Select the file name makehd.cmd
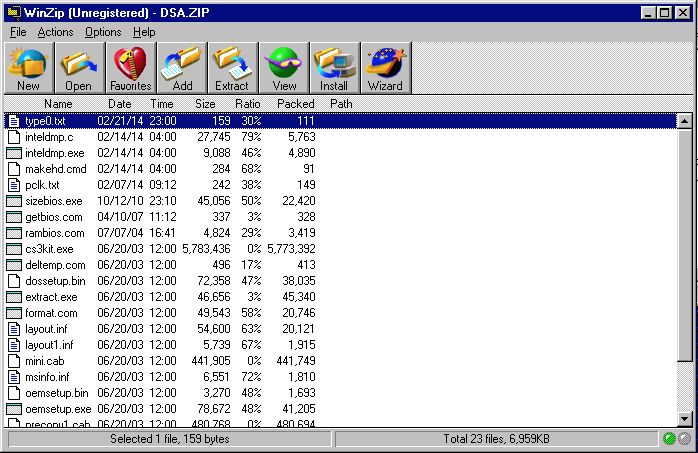698x453 pixels. point(56,169)
